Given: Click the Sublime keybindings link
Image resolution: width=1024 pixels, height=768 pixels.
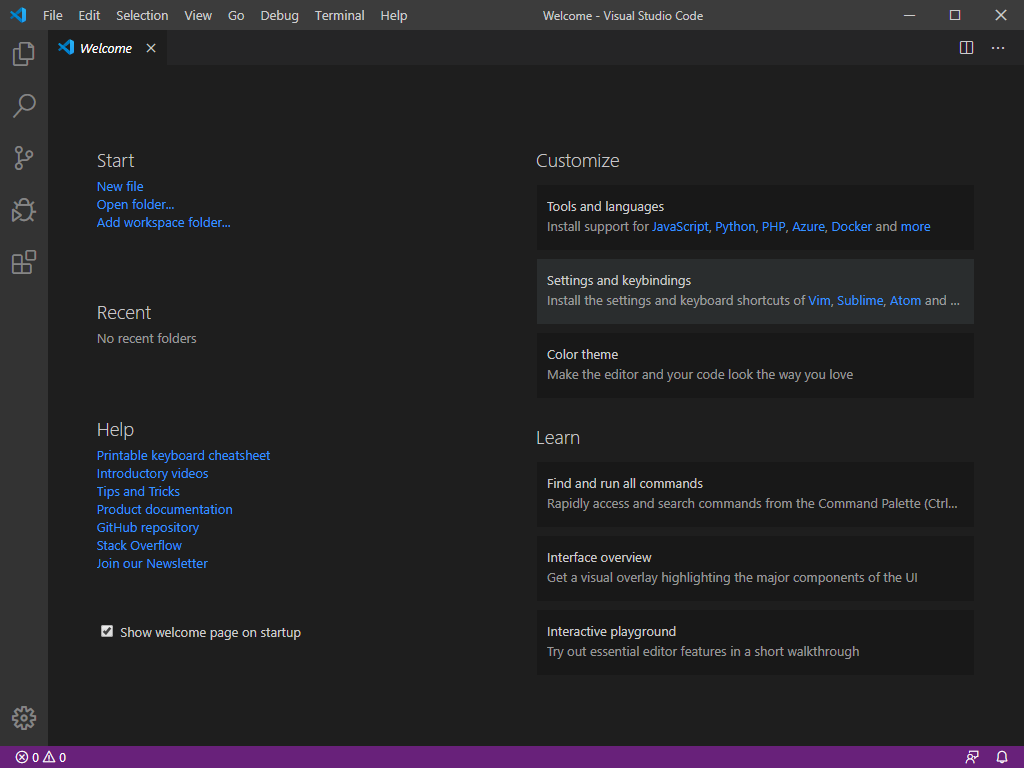Looking at the screenshot, I should pos(860,300).
